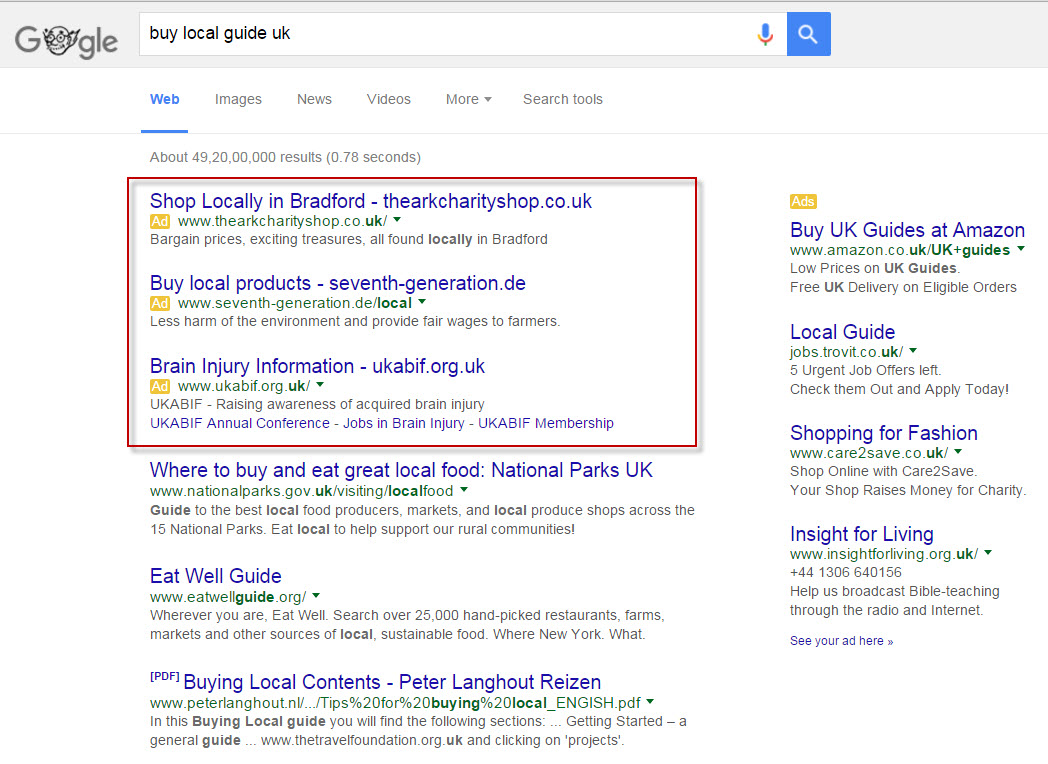The width and height of the screenshot is (1048, 764).
Task: Click www.amazon.co.uk/UK+guides URL text
Action: [900, 250]
